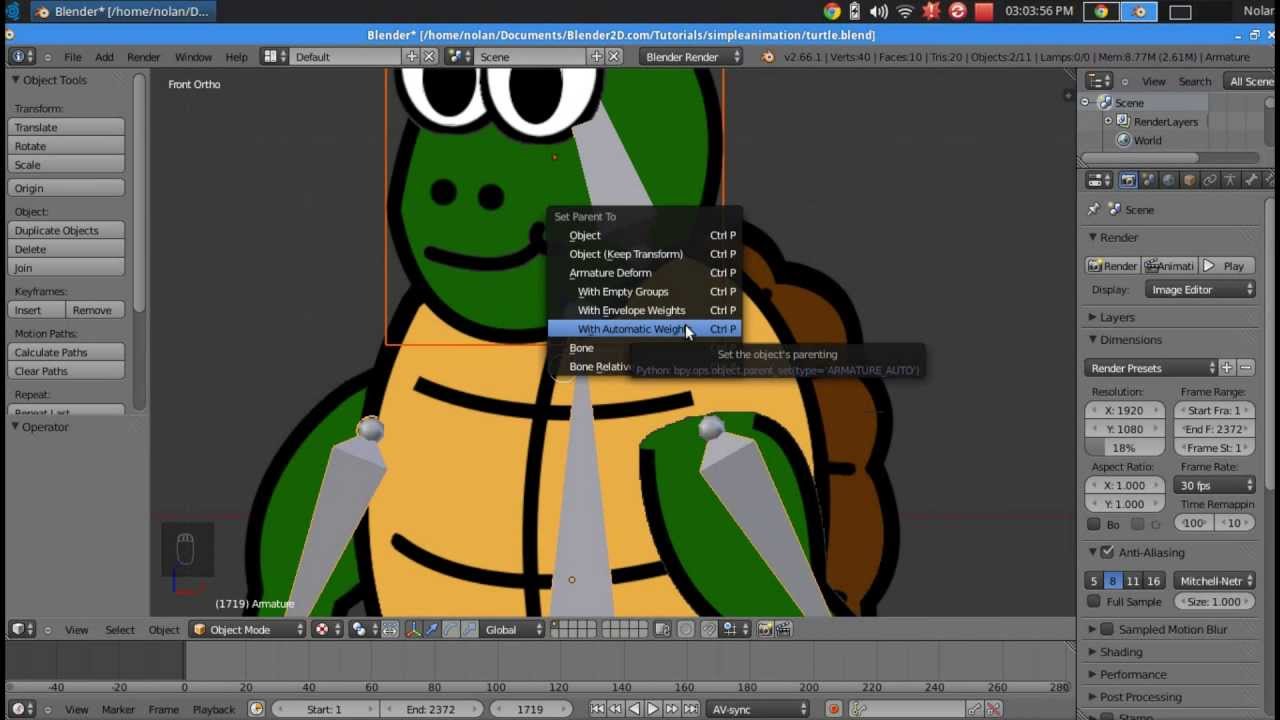Screen dimensions: 1280x720
Task: Click the Render button
Action: (1113, 266)
